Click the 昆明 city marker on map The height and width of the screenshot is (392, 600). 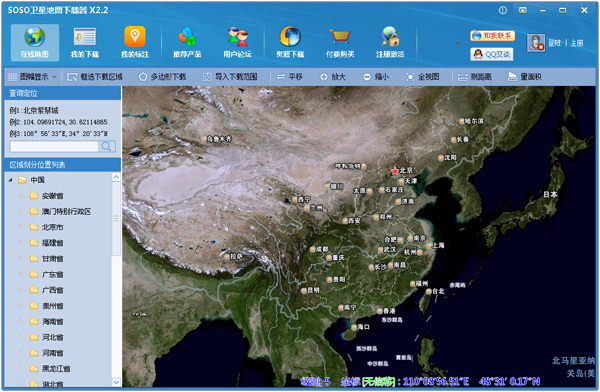(x=304, y=291)
